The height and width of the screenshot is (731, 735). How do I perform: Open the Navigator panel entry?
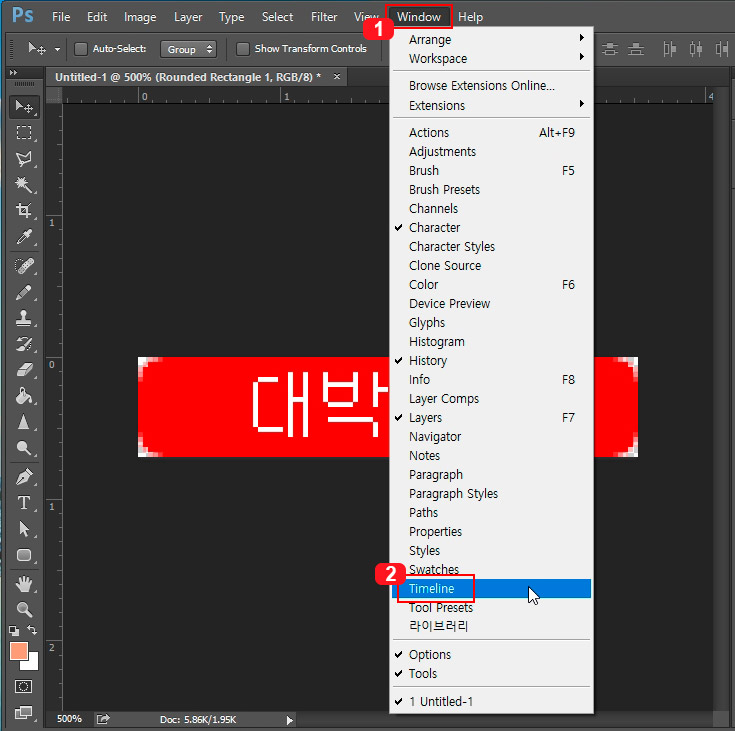[x=491, y=437]
